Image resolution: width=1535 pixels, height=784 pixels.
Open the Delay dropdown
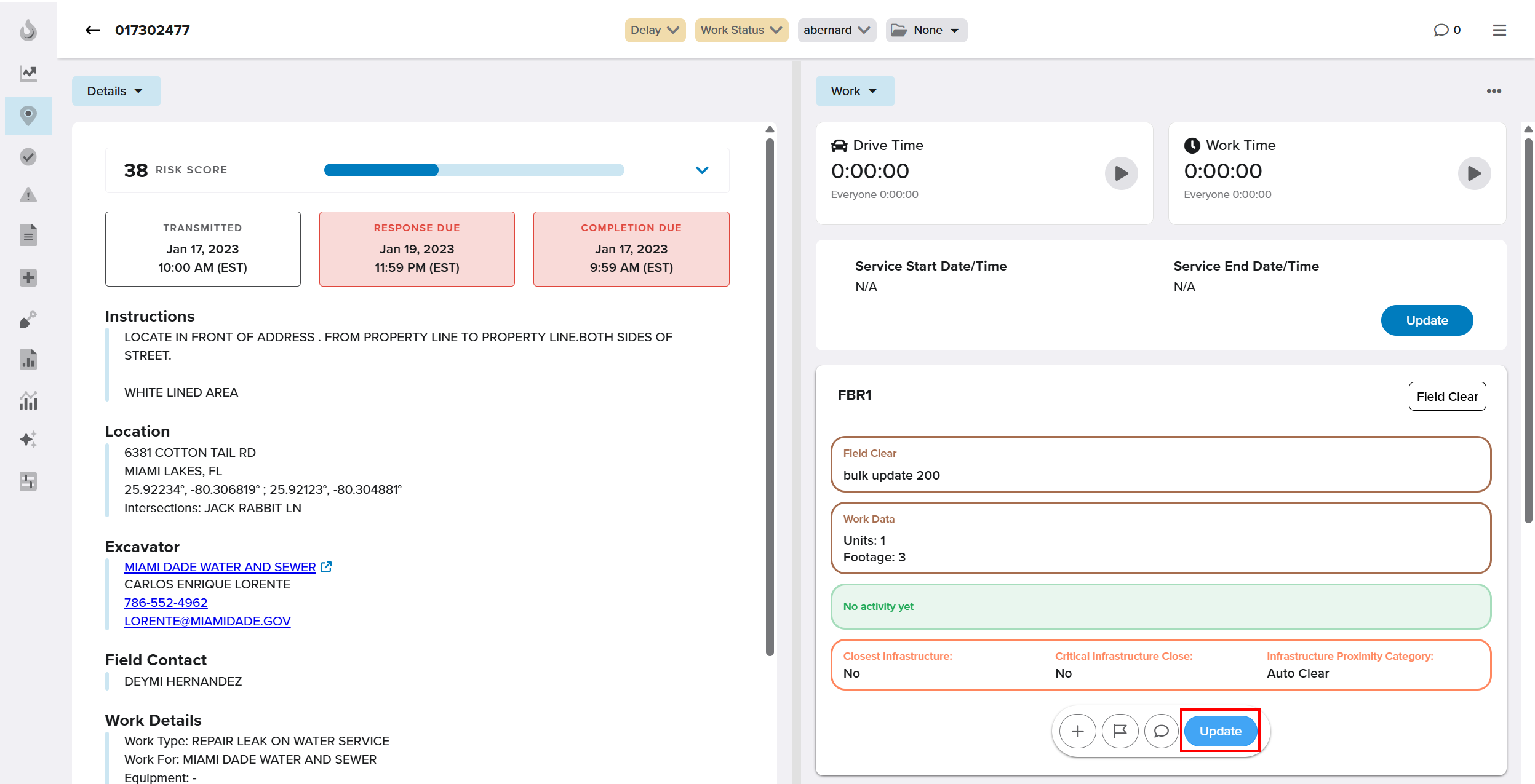coord(655,30)
